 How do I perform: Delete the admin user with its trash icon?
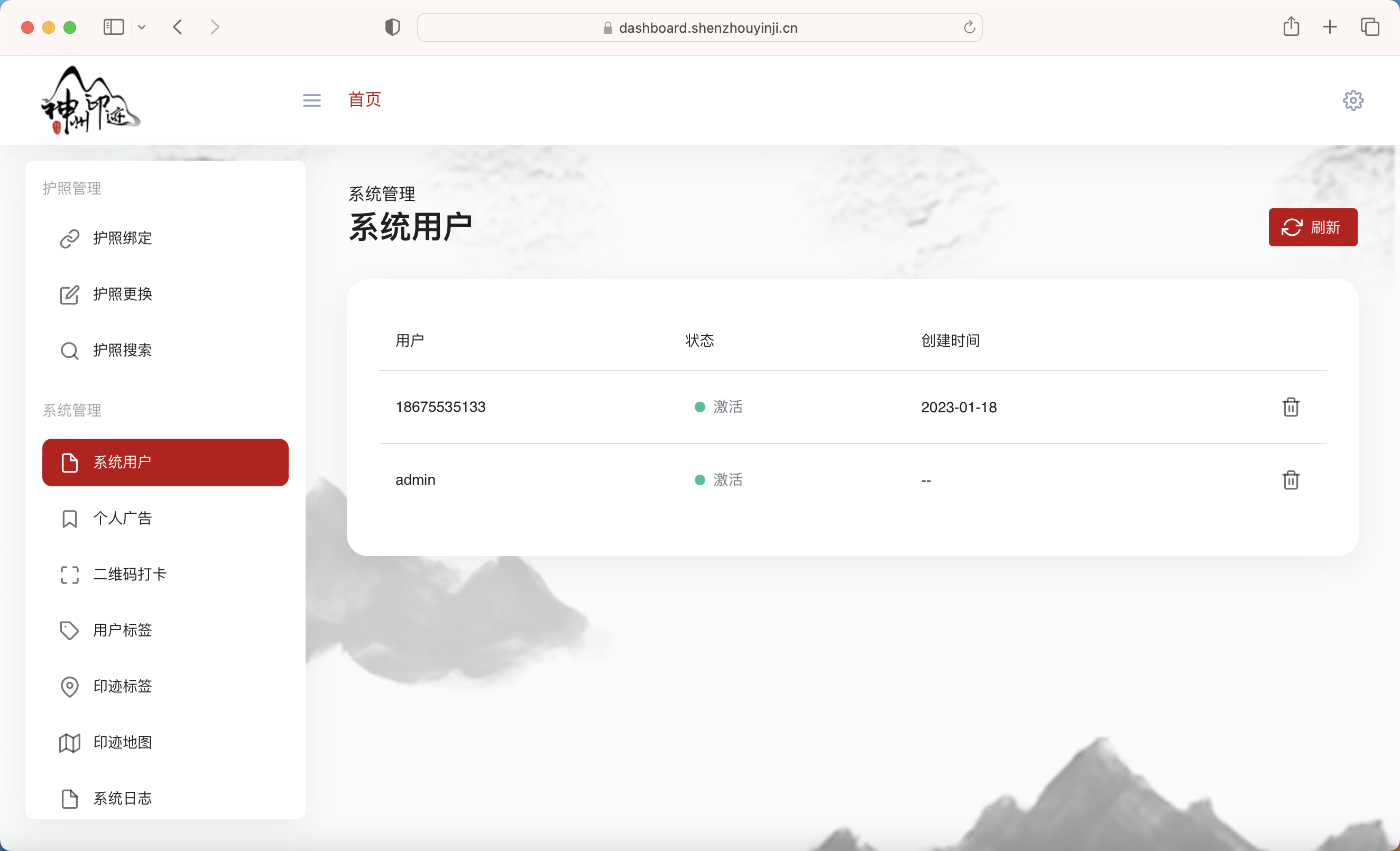1291,479
